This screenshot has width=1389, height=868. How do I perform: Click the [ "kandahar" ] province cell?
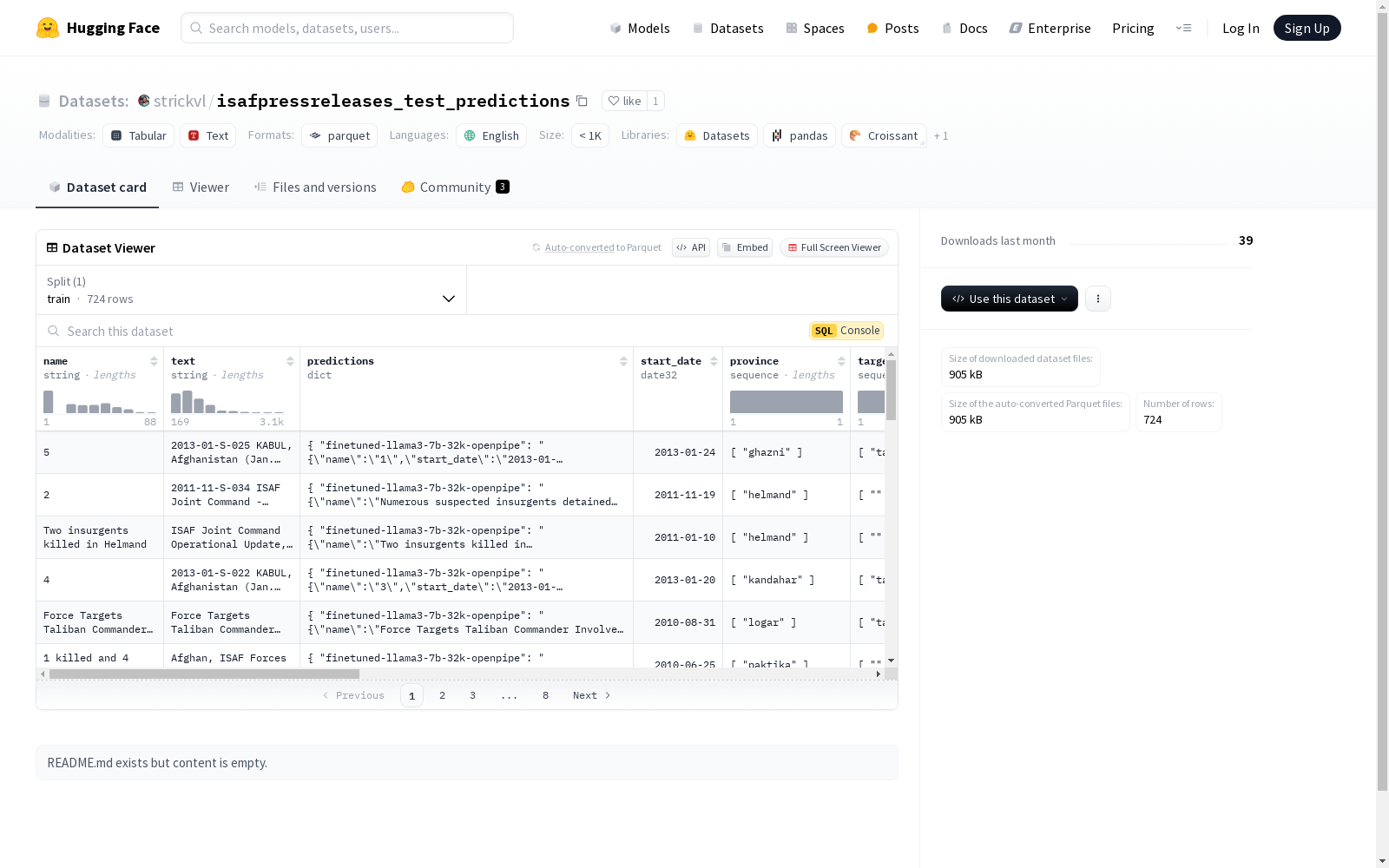click(x=787, y=580)
